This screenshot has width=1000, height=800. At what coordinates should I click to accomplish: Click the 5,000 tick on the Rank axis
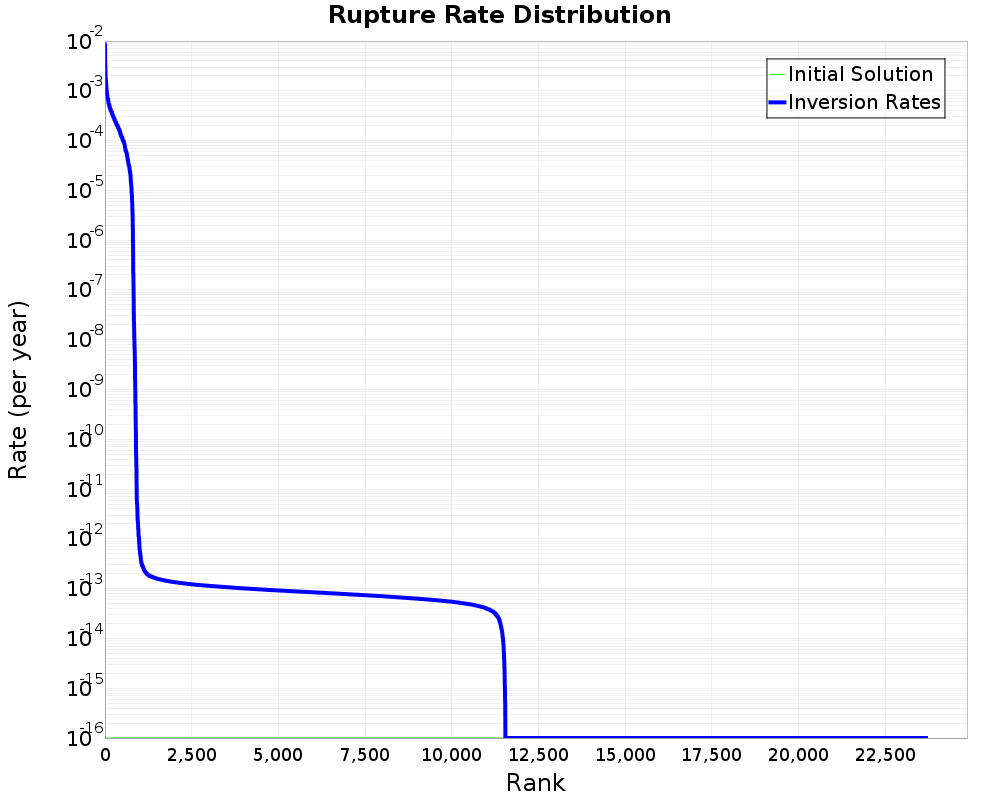(x=279, y=755)
